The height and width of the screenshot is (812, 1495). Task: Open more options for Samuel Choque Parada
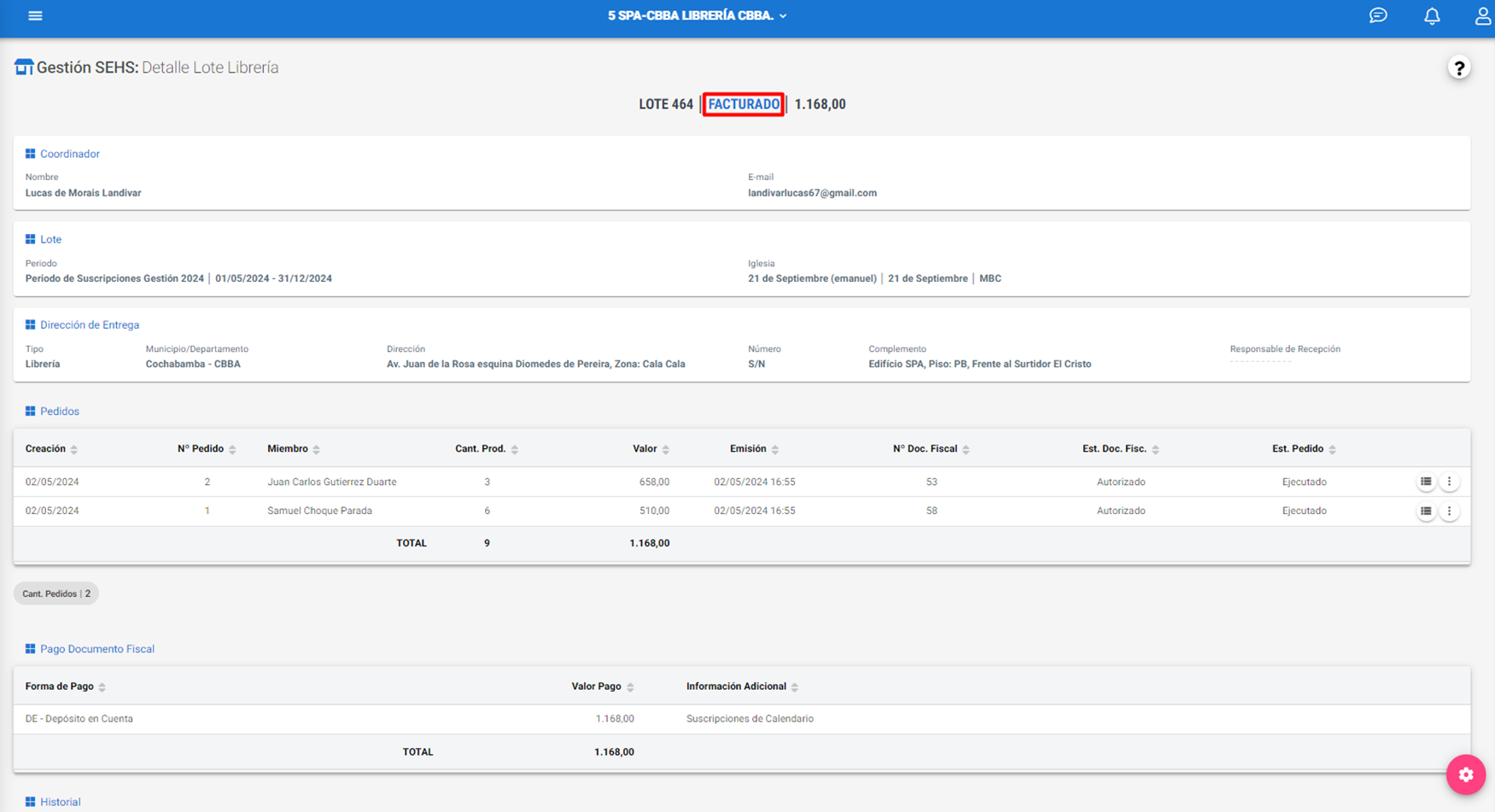(1449, 511)
